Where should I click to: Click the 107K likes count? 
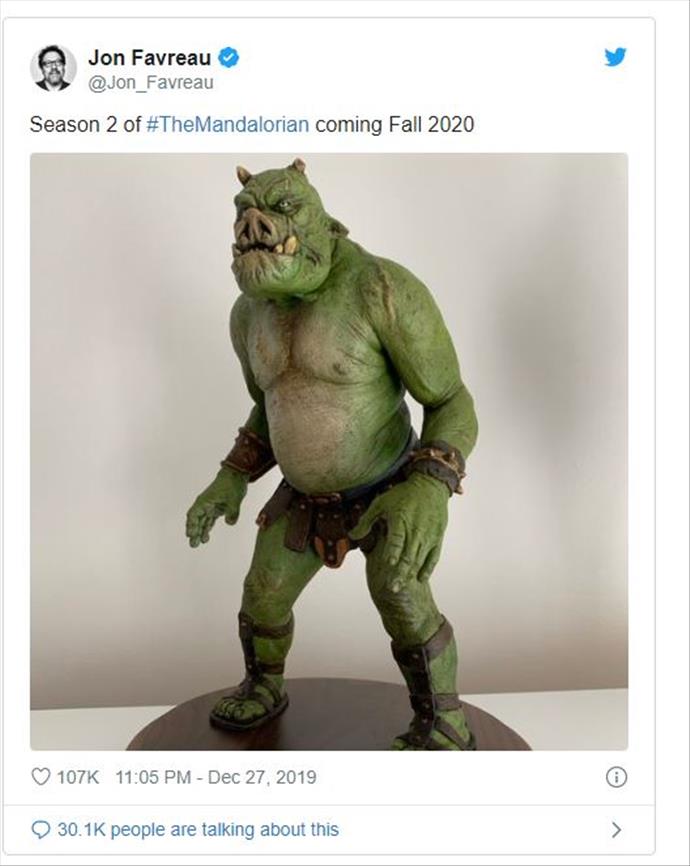click(77, 777)
